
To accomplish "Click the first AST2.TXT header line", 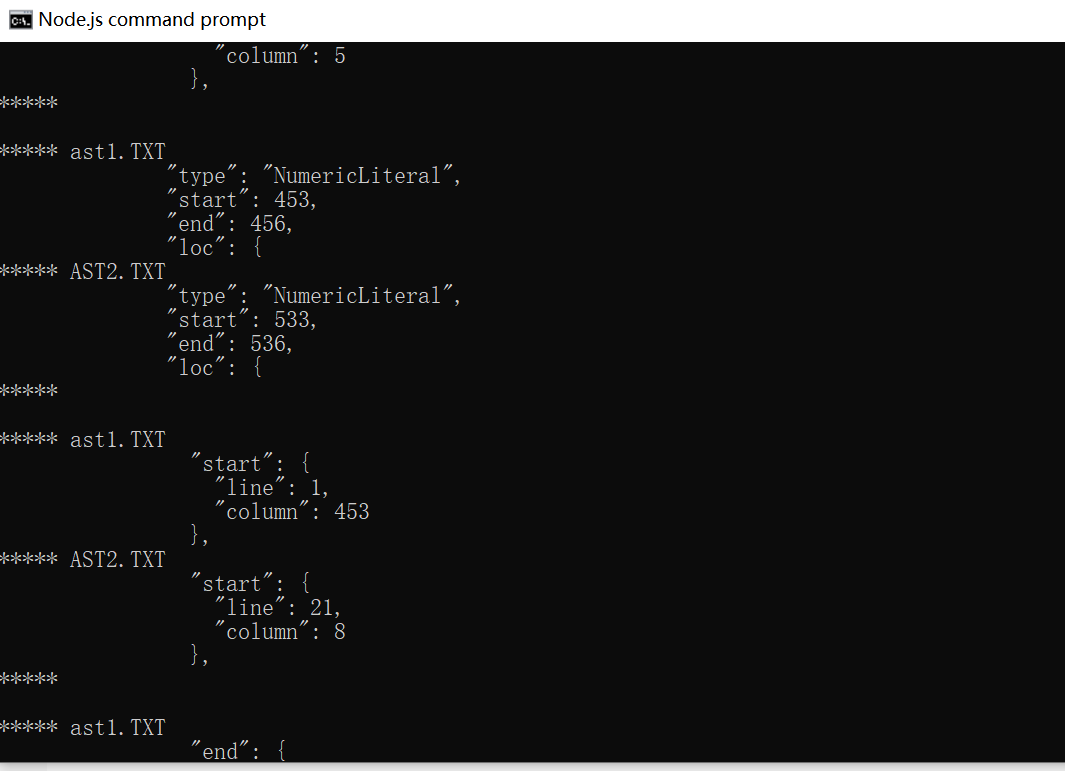I will click(x=83, y=272).
